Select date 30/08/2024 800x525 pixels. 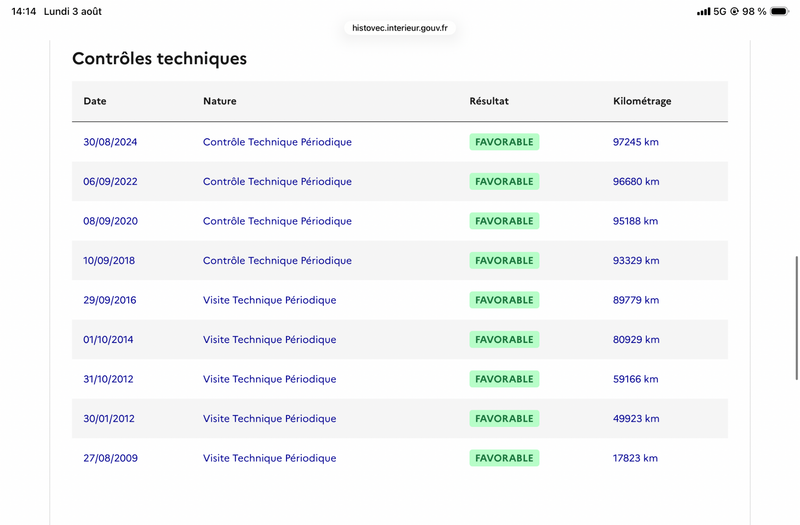tap(110, 142)
